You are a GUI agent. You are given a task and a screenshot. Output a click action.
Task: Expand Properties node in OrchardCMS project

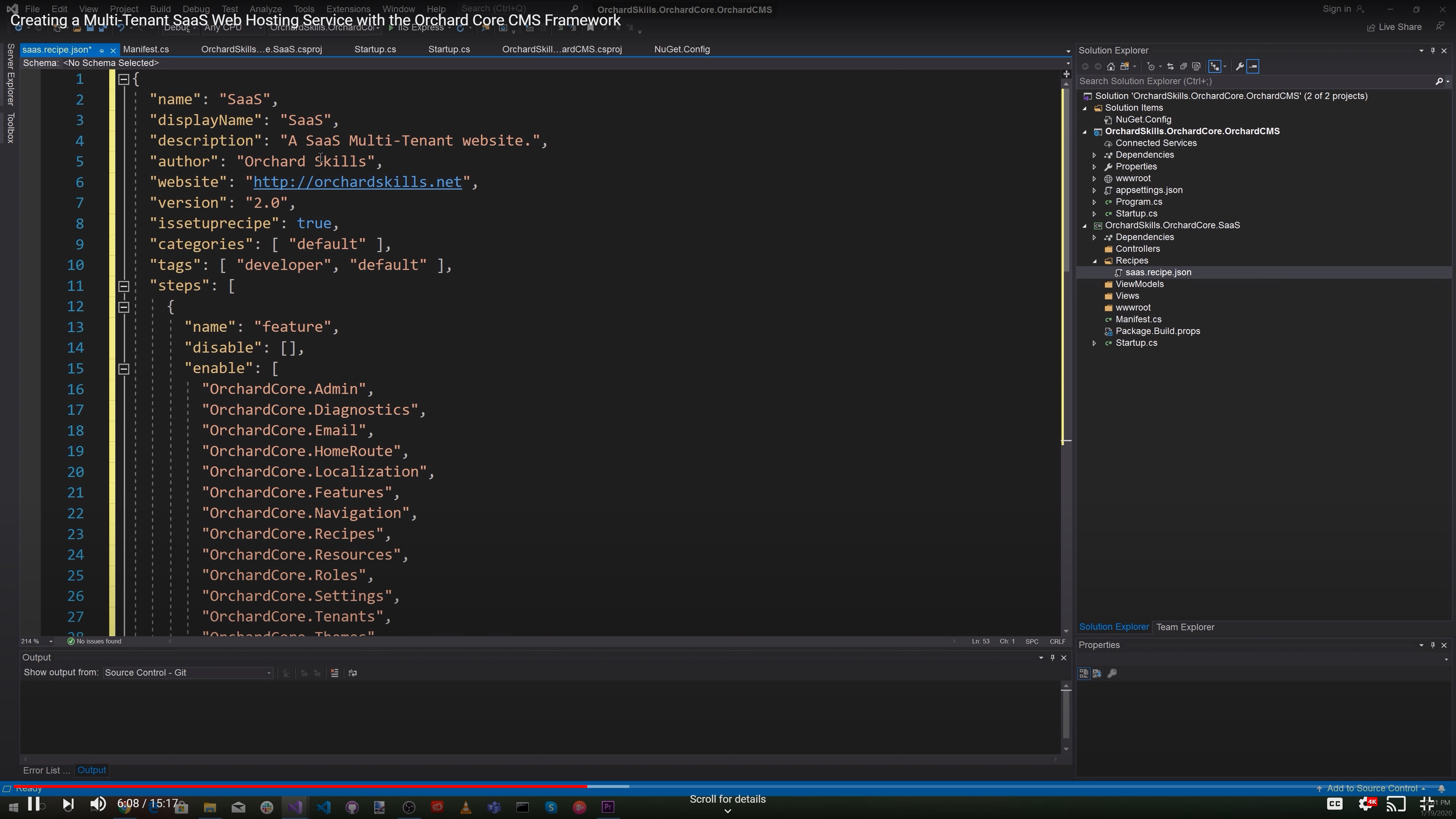[x=1095, y=167]
